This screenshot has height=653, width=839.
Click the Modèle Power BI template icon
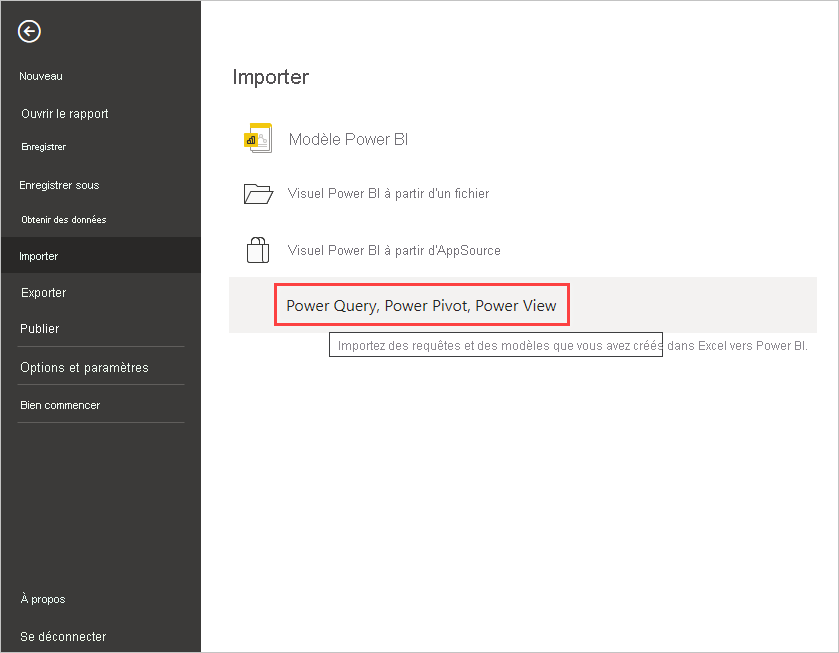point(258,138)
